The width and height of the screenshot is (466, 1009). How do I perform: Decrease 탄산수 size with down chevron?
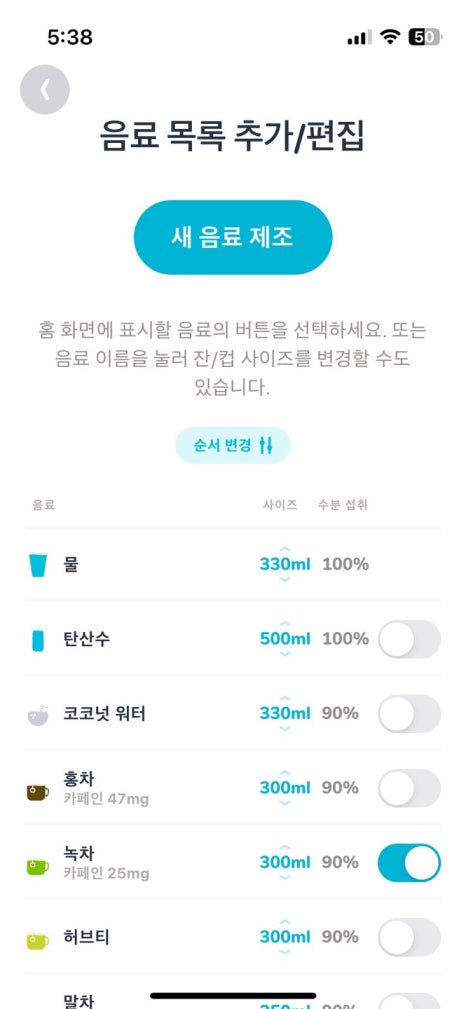pyautogui.click(x=285, y=654)
